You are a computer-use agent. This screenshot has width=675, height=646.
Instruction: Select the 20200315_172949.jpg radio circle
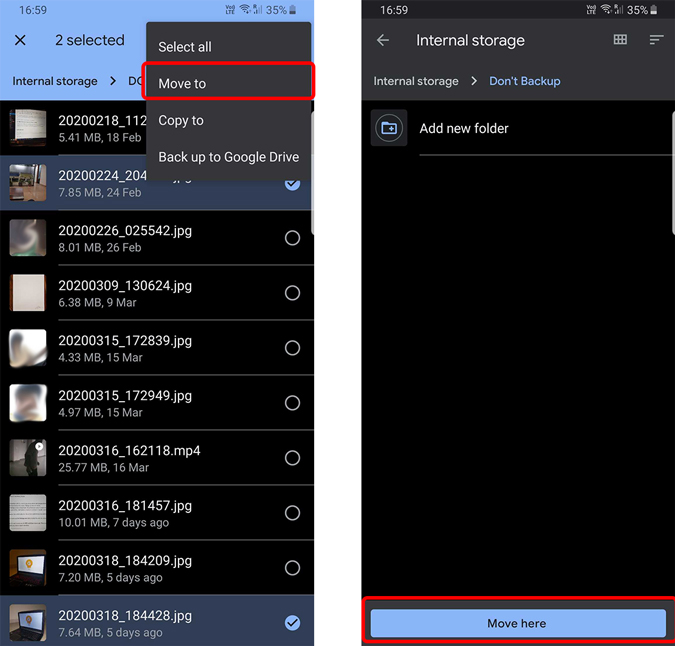click(292, 403)
